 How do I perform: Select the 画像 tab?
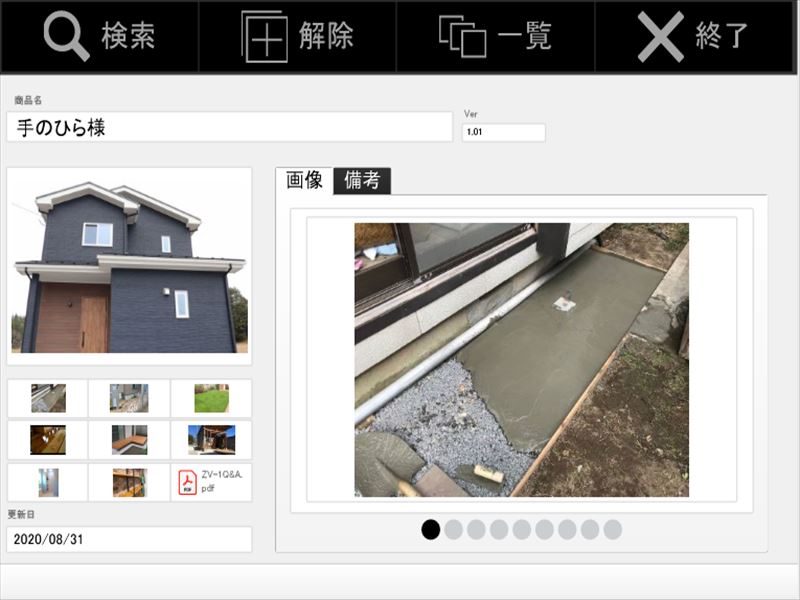tap(304, 180)
